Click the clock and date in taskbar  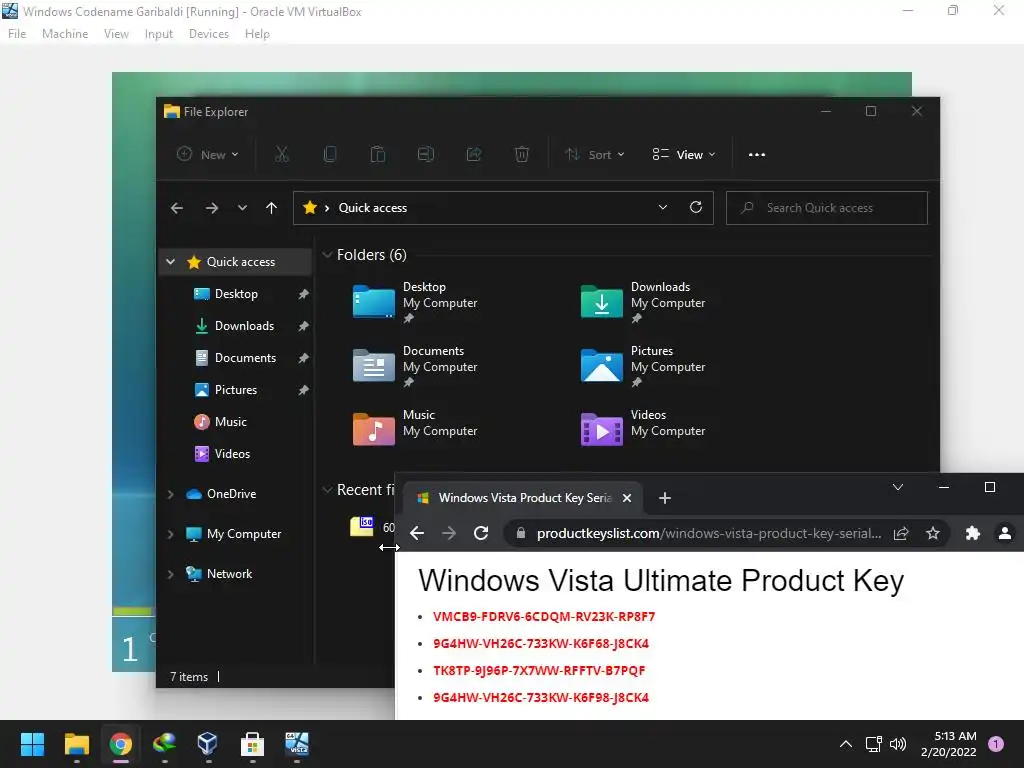click(948, 744)
